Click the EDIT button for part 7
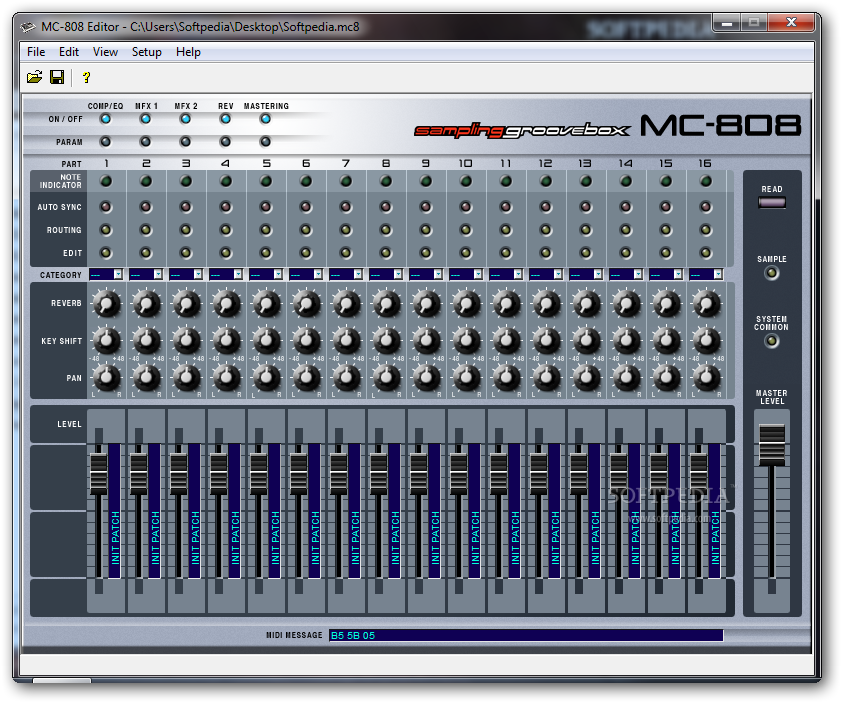 point(346,252)
